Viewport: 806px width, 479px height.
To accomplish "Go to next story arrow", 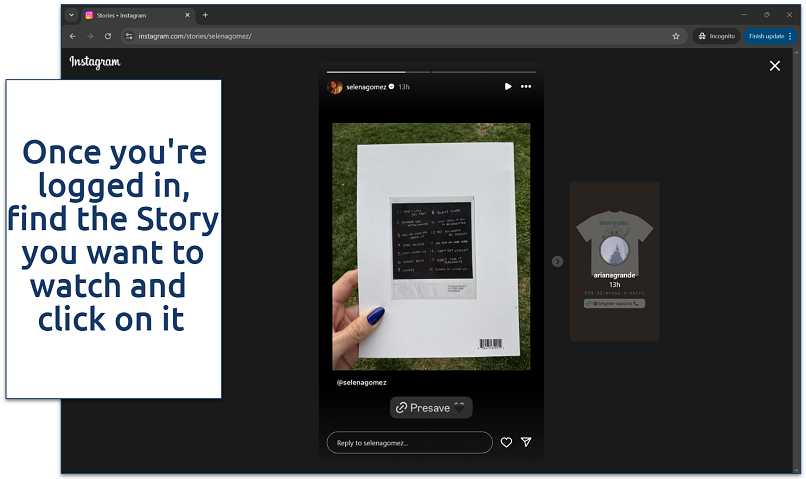I will pyautogui.click(x=557, y=262).
